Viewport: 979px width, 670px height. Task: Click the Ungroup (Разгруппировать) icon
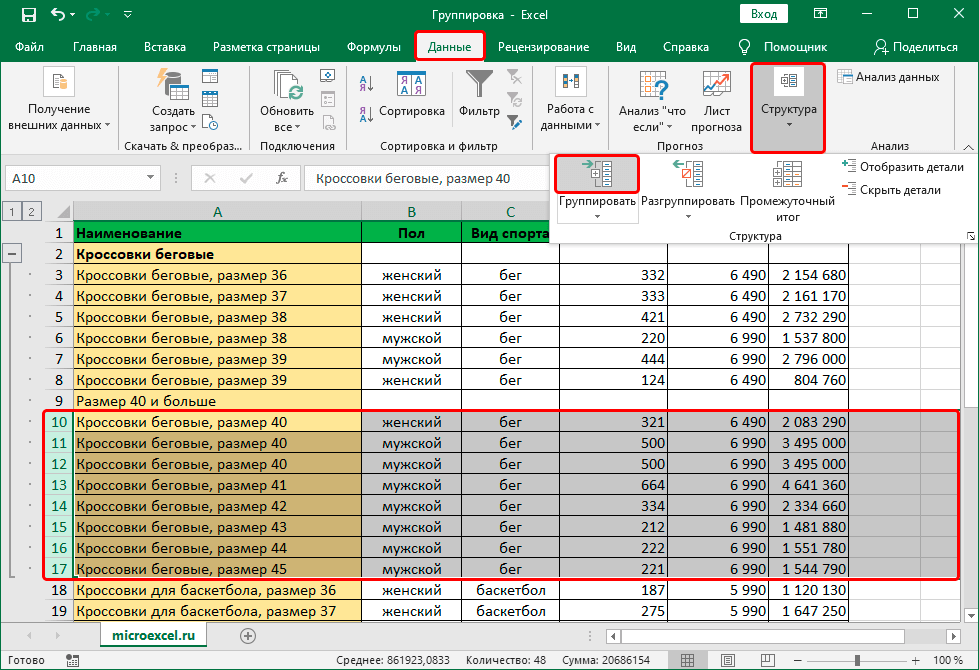[687, 175]
